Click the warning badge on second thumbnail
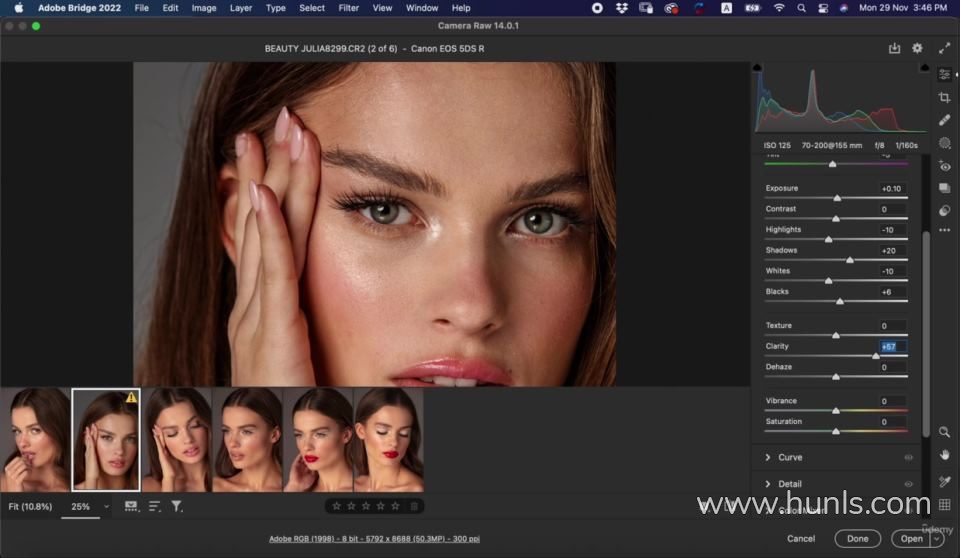The image size is (960, 558). [x=132, y=398]
